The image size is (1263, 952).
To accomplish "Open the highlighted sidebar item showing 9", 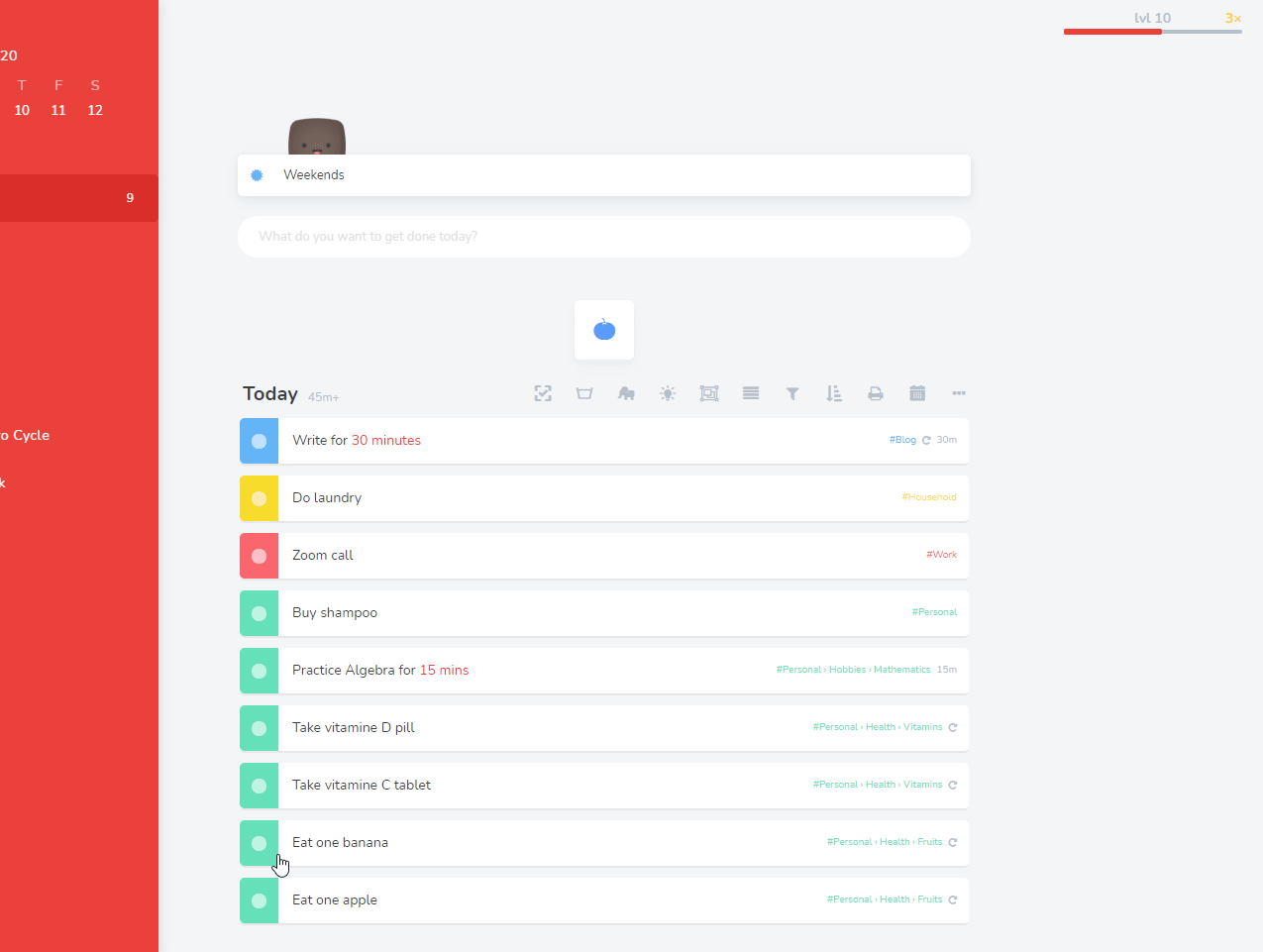I will (79, 198).
